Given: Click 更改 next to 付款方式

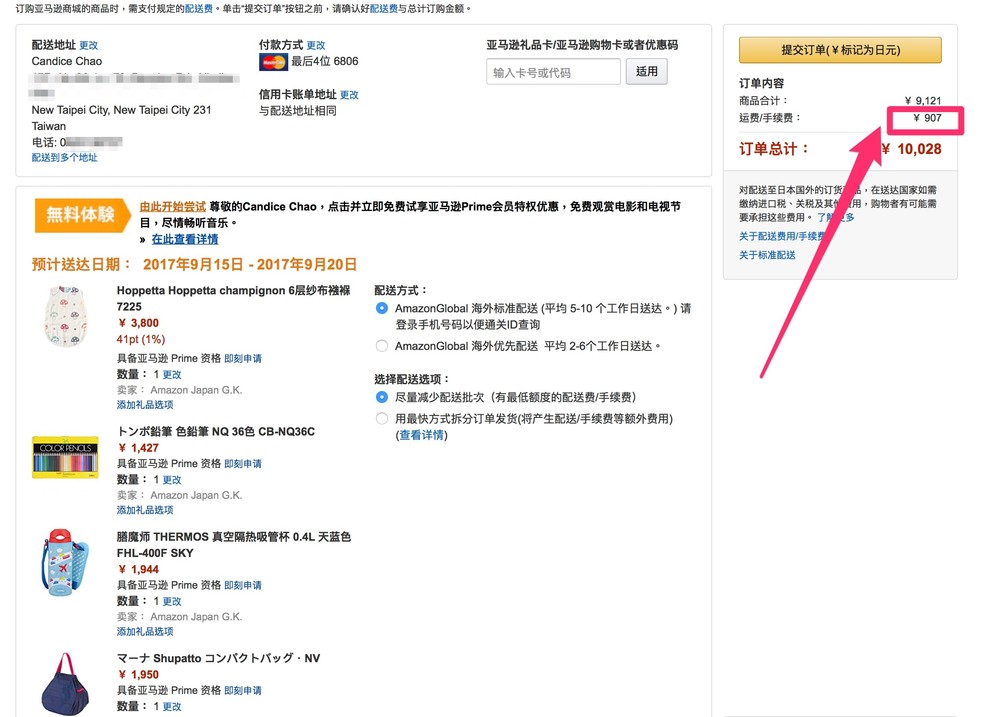Looking at the screenshot, I should (x=316, y=45).
